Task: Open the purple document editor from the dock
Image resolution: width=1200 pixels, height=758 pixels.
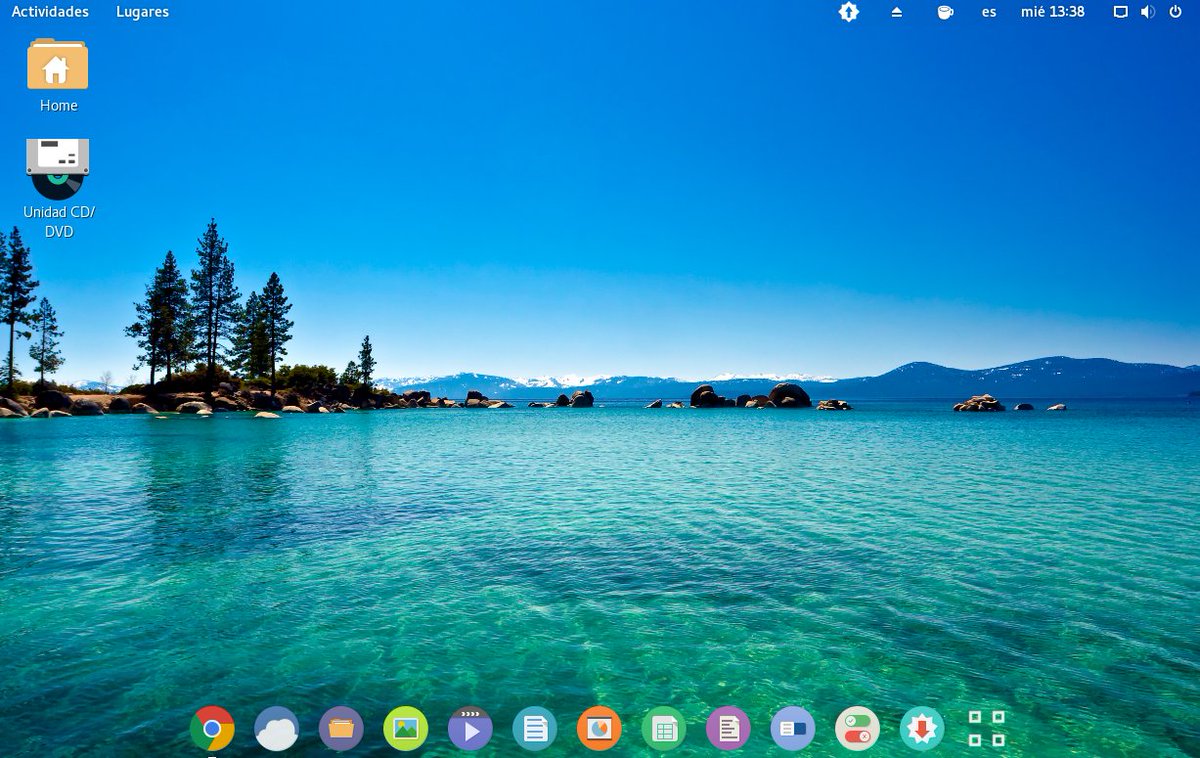Action: coord(726,729)
